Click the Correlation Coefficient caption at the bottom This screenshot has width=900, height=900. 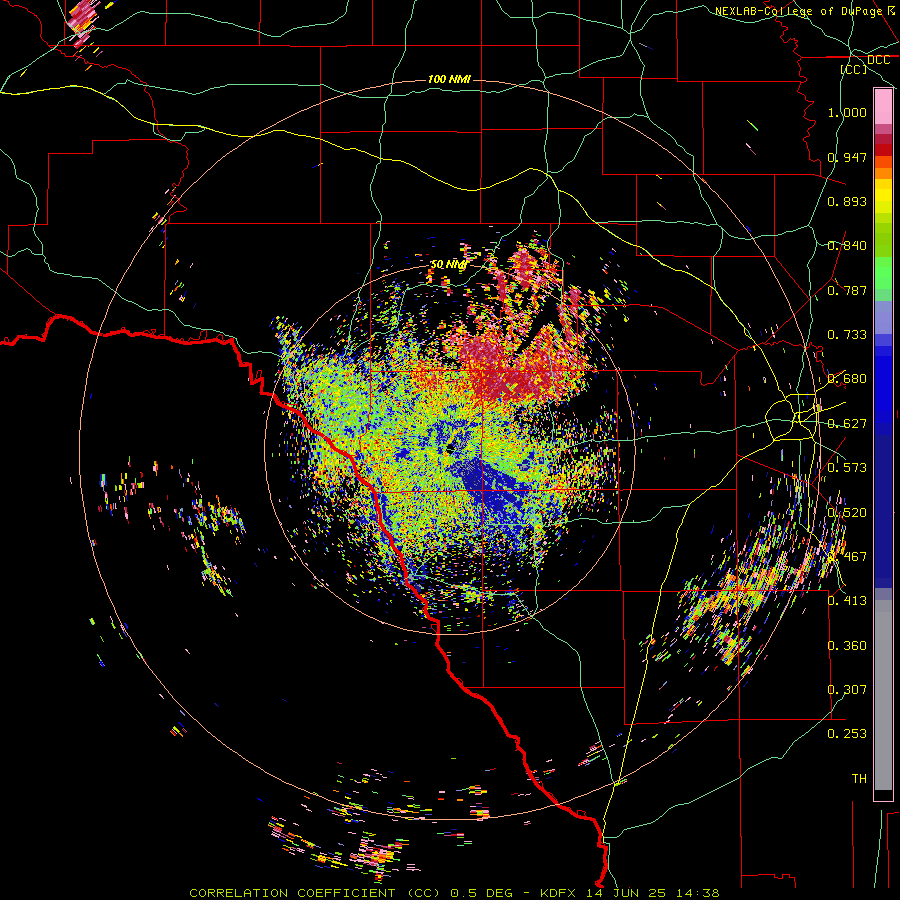click(454, 893)
